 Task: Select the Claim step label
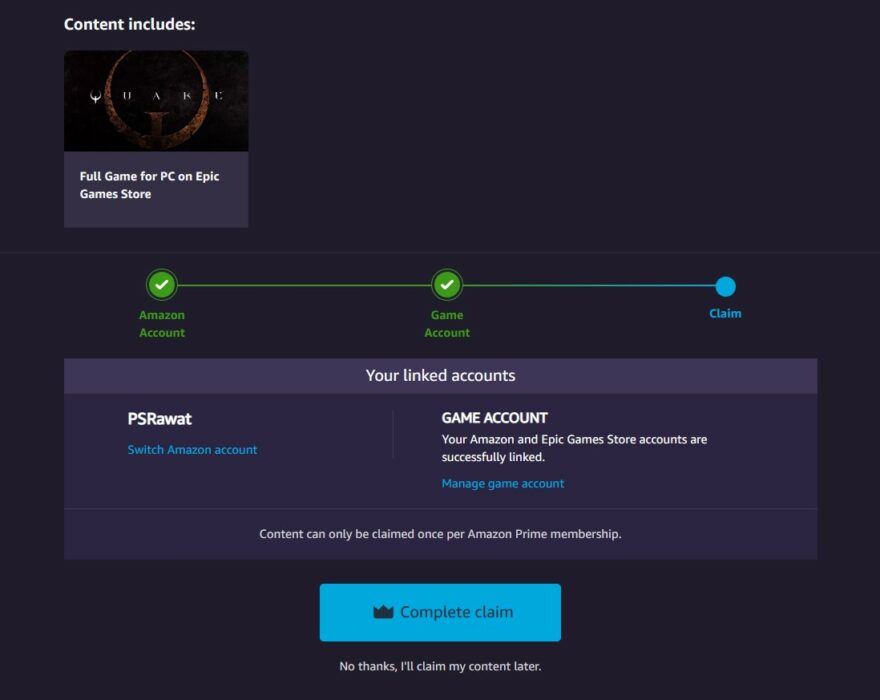725,314
